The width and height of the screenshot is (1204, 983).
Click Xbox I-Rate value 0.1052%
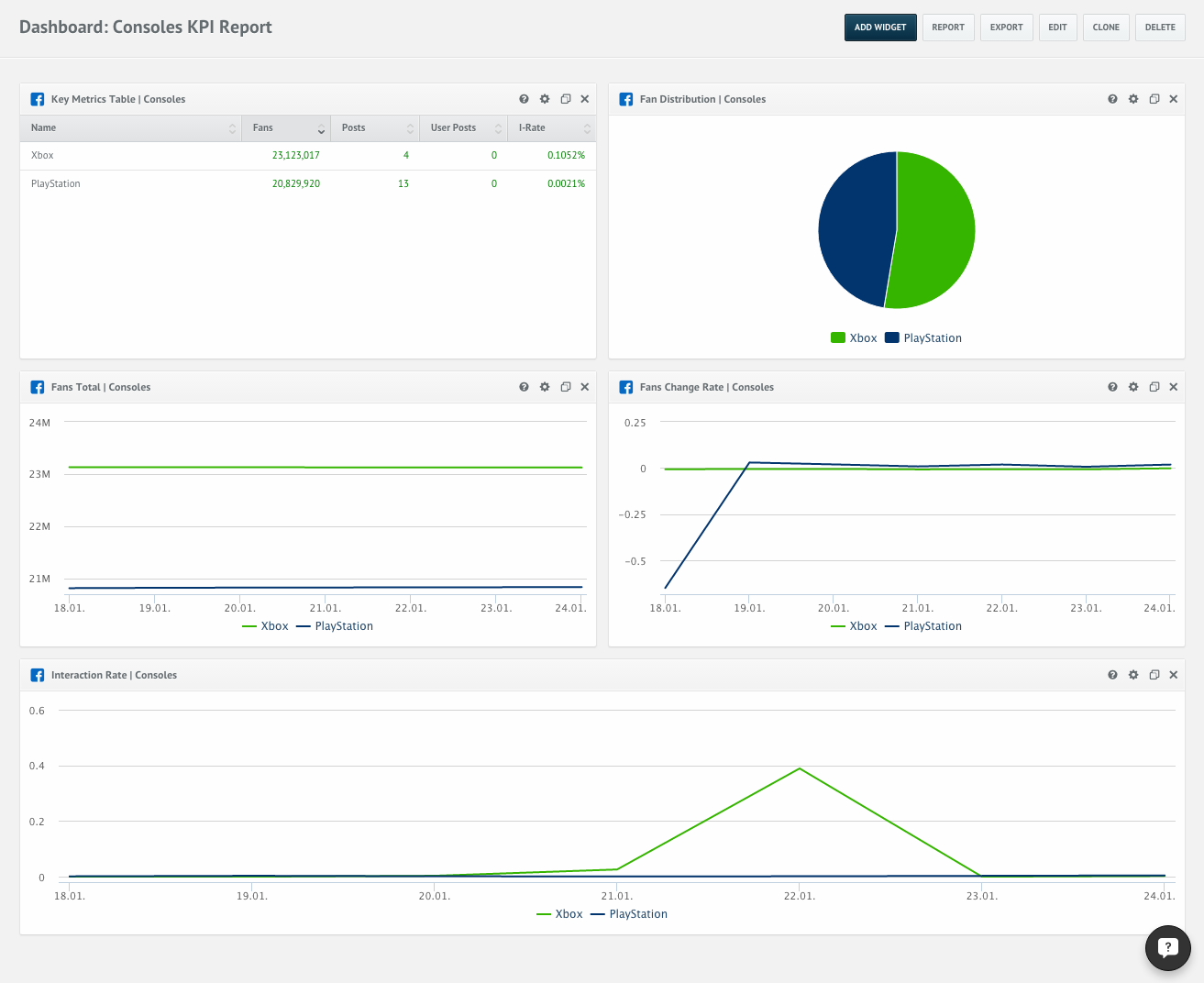[x=566, y=156]
